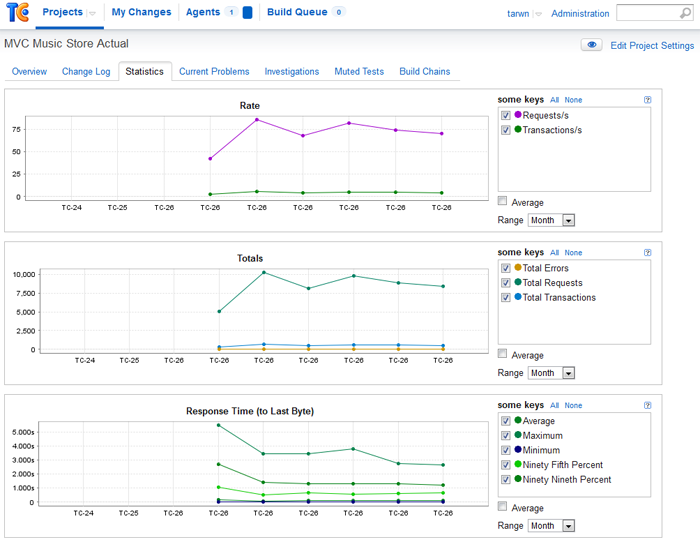Image resolution: width=700 pixels, height=542 pixels.
Task: Open the Build Queue page
Action: [x=297, y=12]
